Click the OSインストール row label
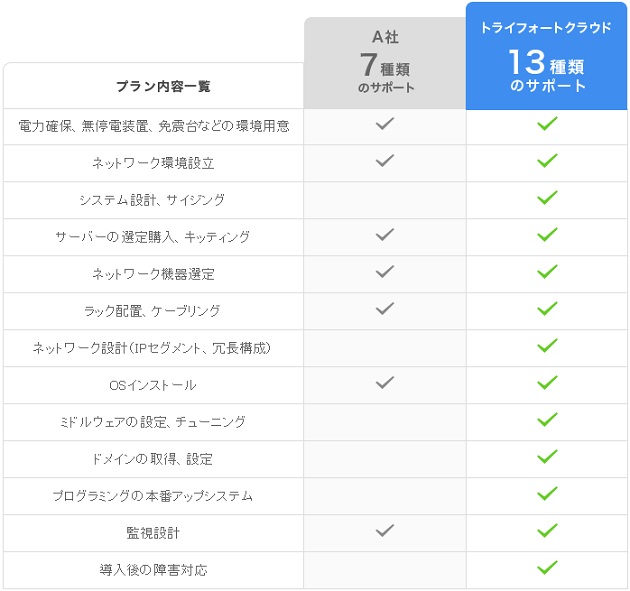 153,385
